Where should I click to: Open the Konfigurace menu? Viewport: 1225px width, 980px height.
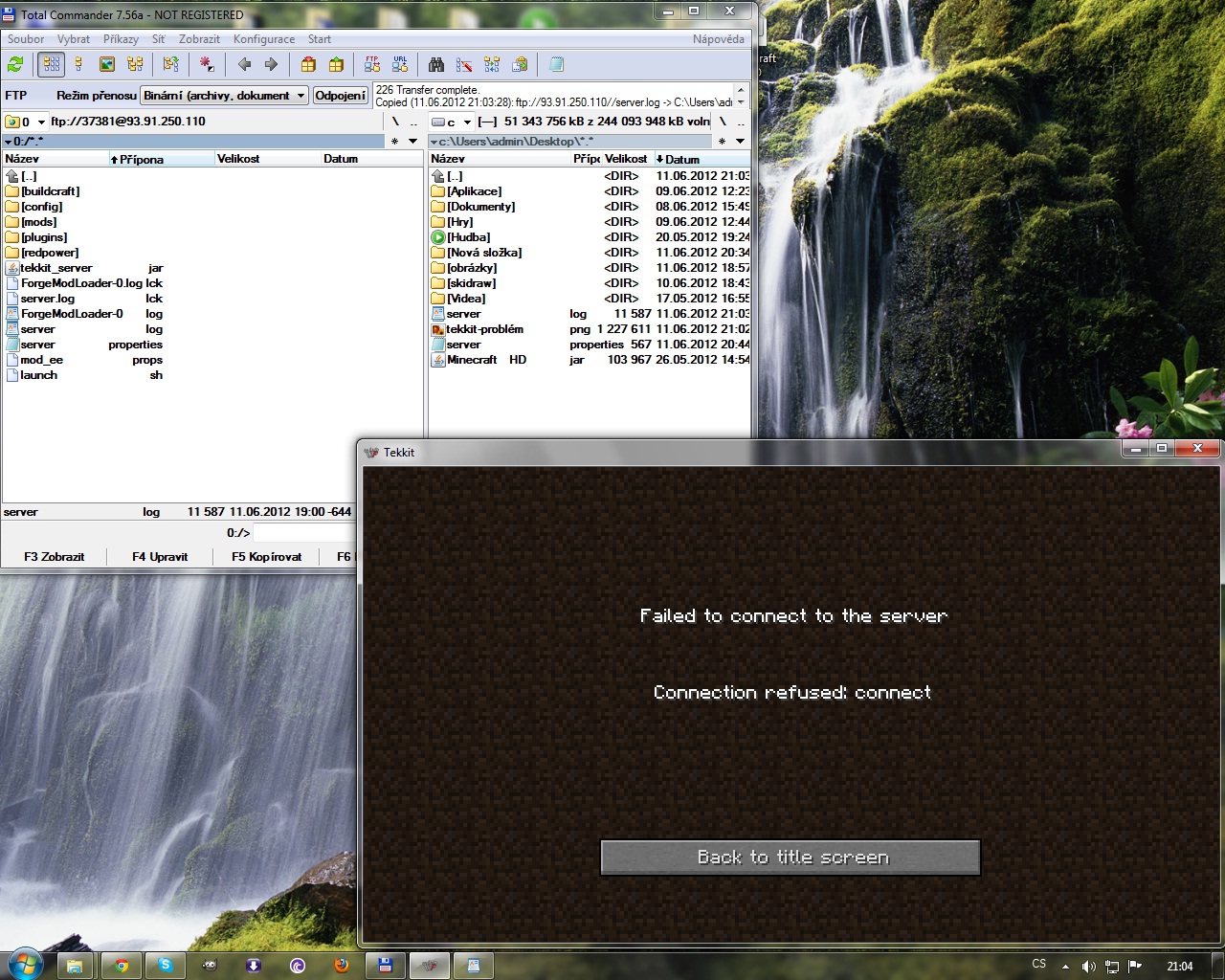[264, 39]
